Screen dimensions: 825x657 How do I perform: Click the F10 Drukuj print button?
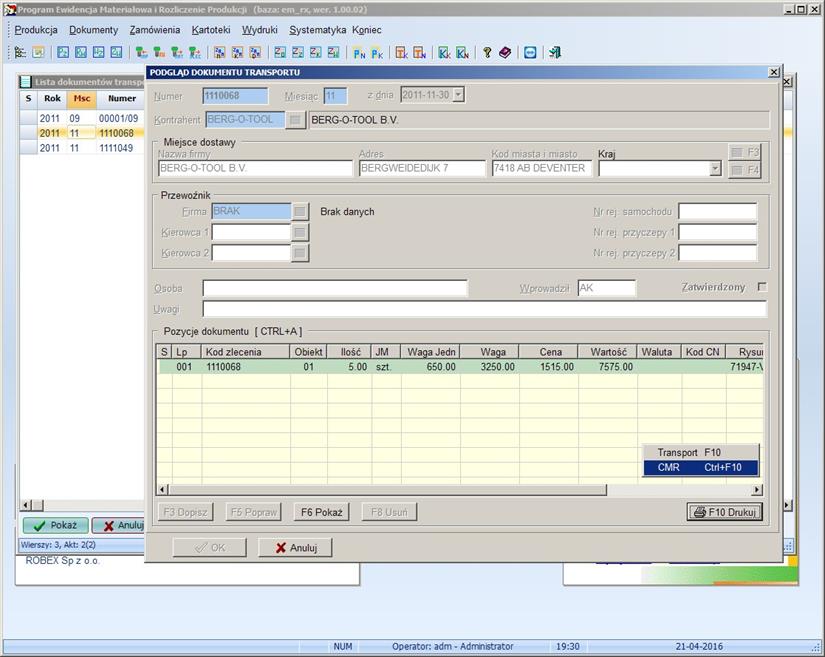click(724, 512)
